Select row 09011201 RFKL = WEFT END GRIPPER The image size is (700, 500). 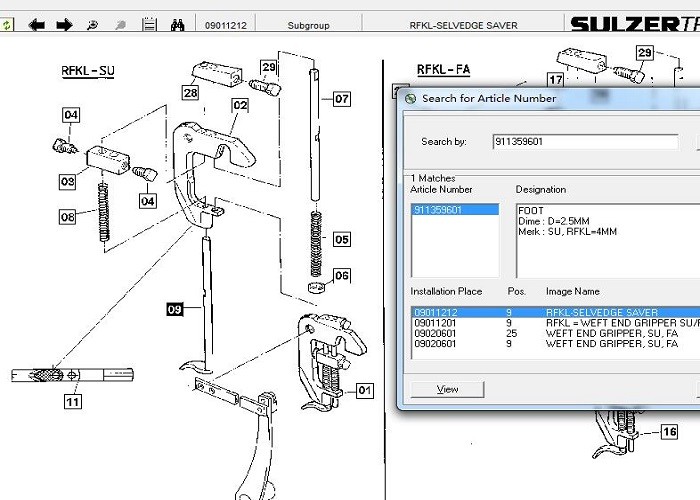tap(556, 323)
